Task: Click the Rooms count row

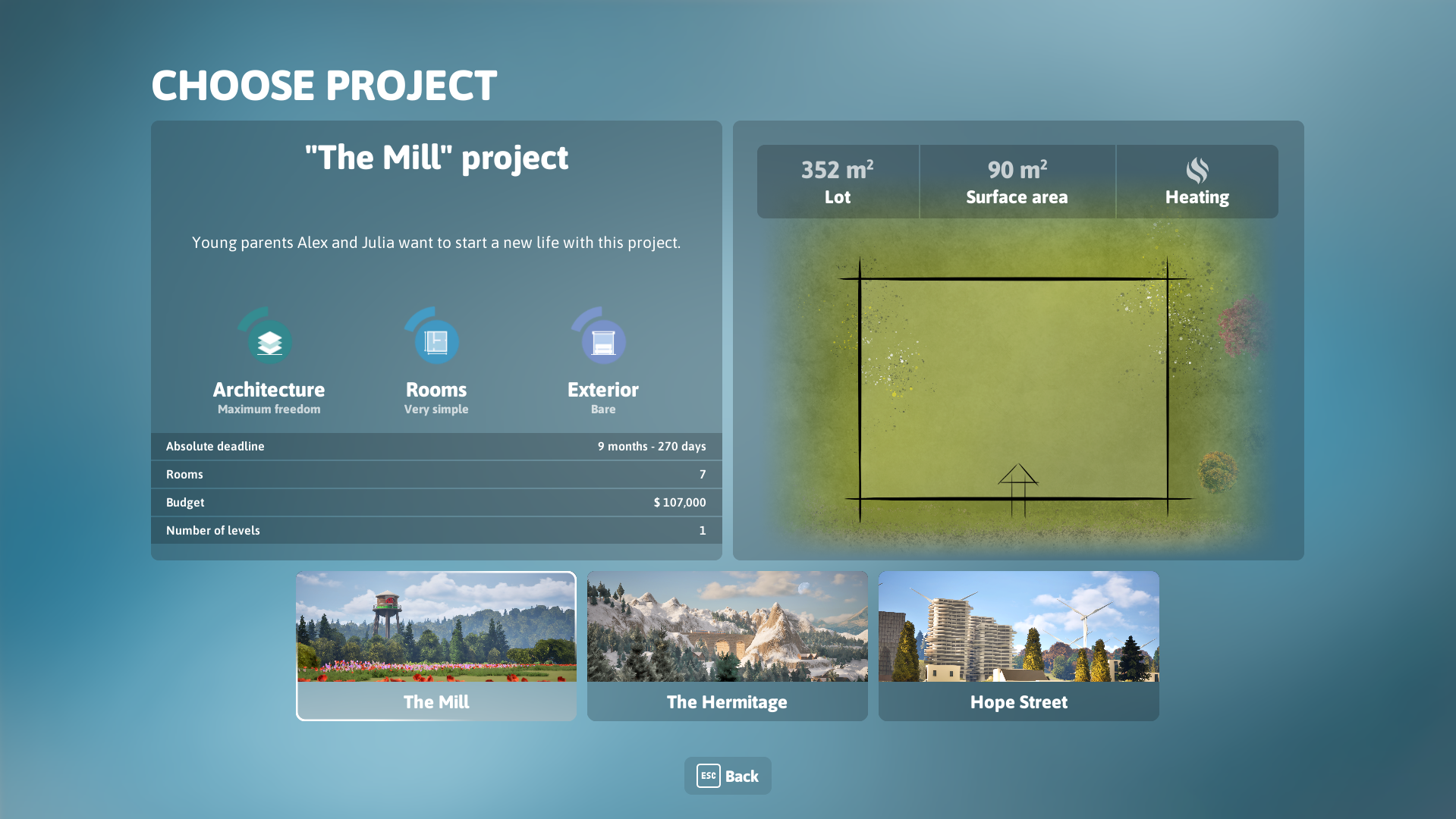Action: click(x=436, y=475)
